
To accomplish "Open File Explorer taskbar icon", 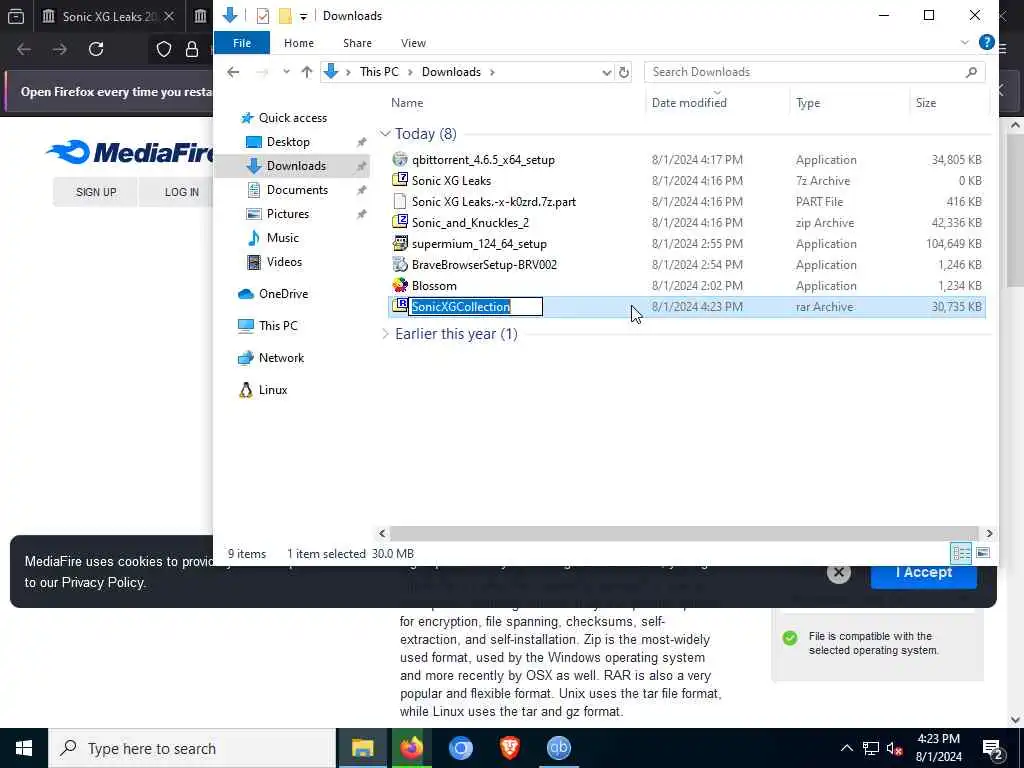I will pos(362,748).
